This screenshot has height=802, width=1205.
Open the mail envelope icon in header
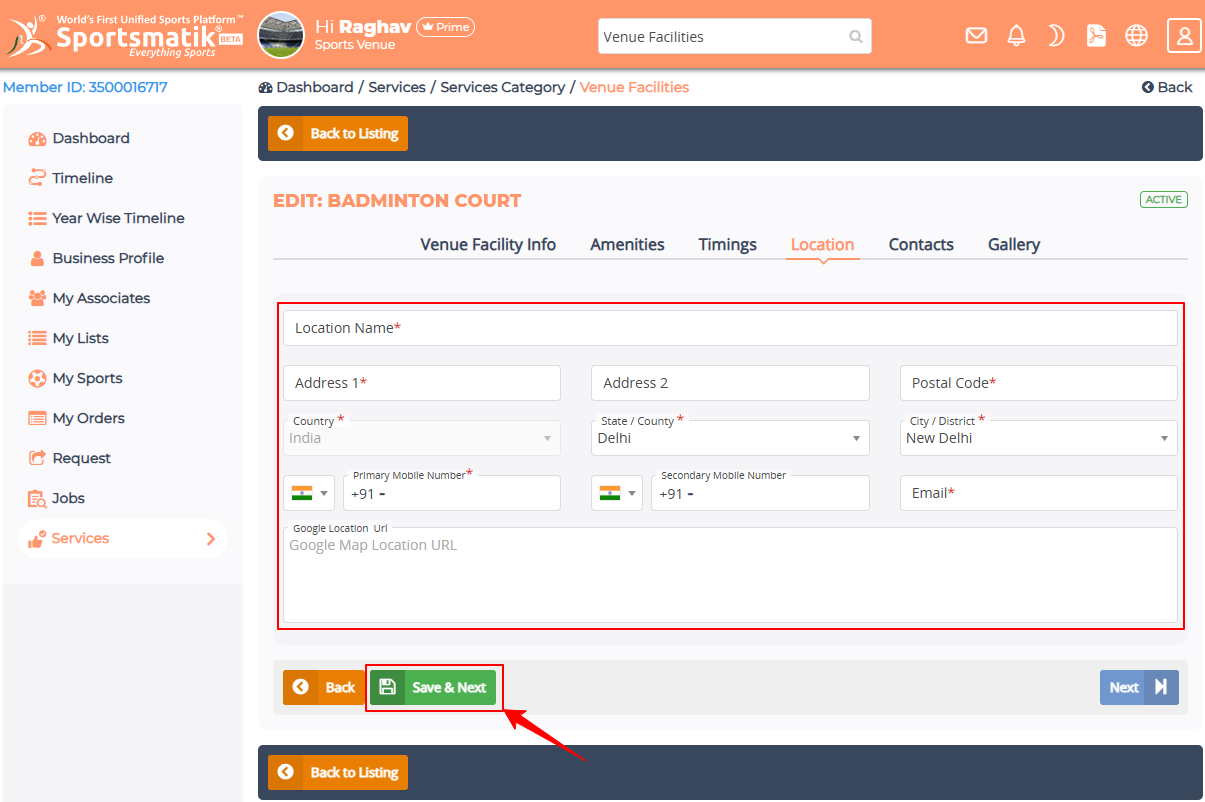[976, 36]
